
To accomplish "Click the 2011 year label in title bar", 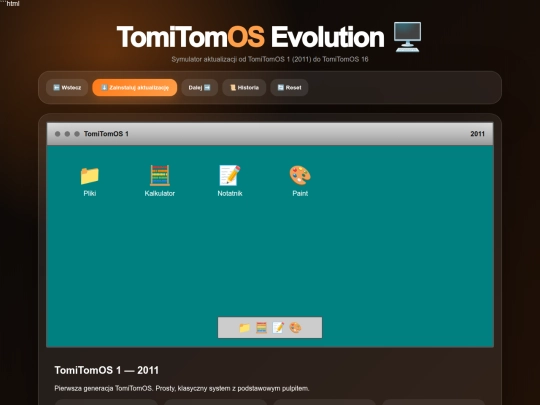I will tap(477, 134).
